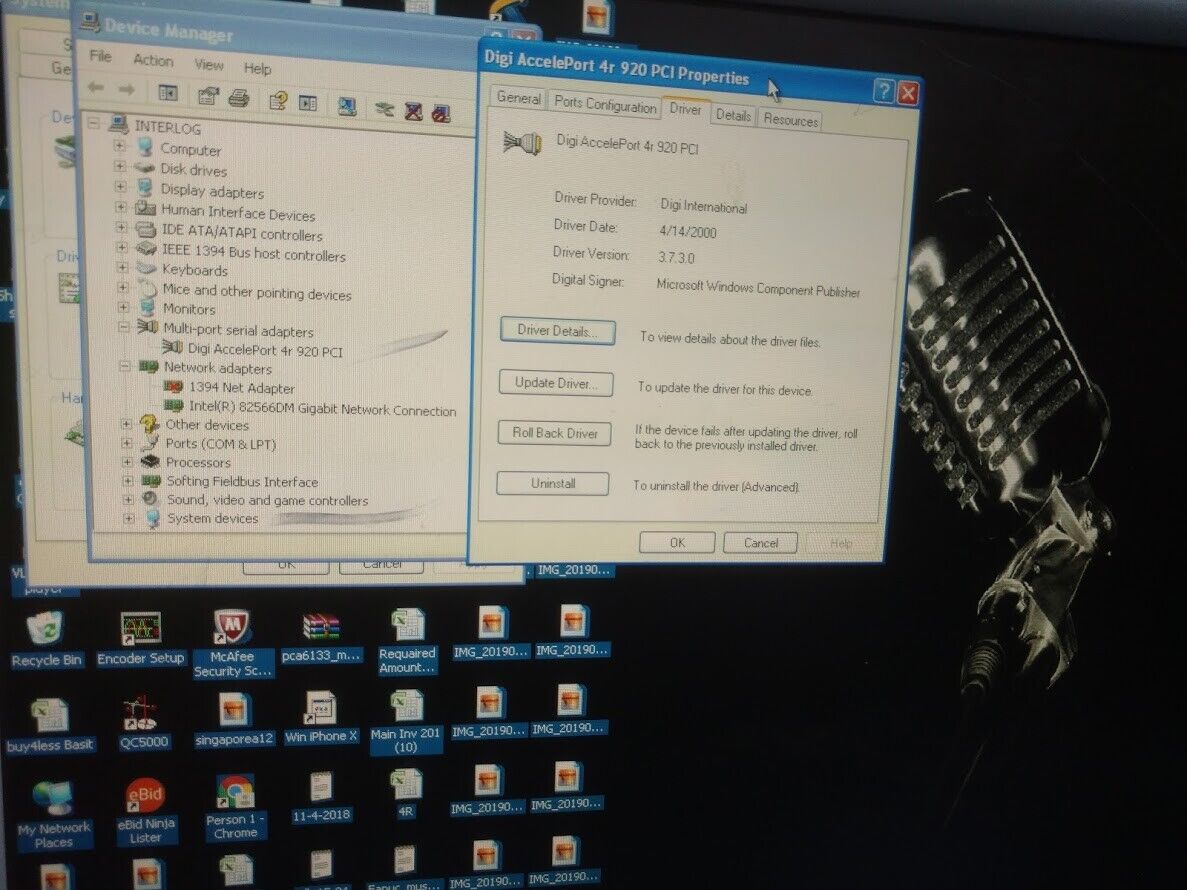The width and height of the screenshot is (1187, 890).
Task: Click the Driver Details... button
Action: [557, 331]
